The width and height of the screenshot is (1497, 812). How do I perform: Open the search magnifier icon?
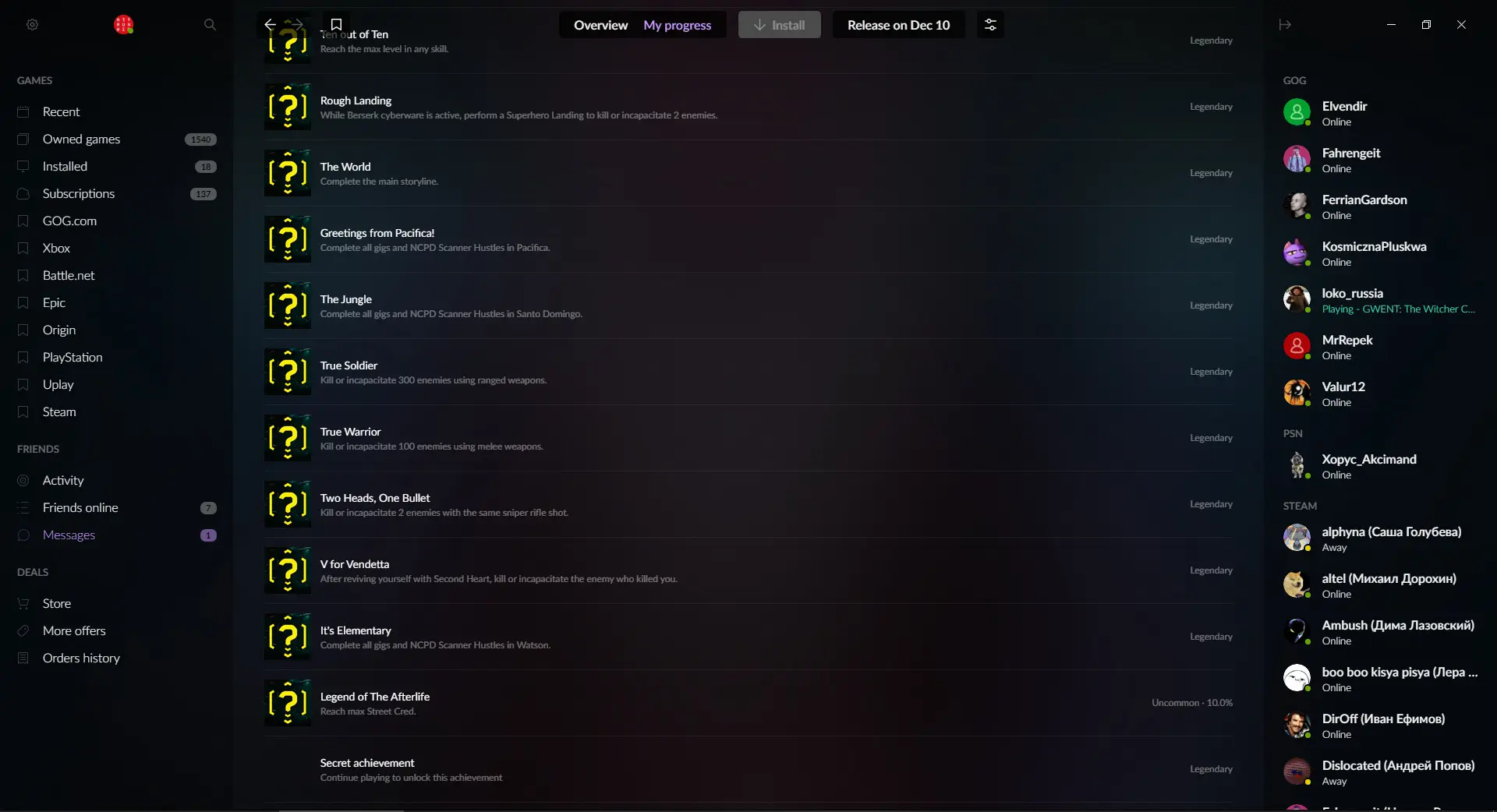click(210, 25)
